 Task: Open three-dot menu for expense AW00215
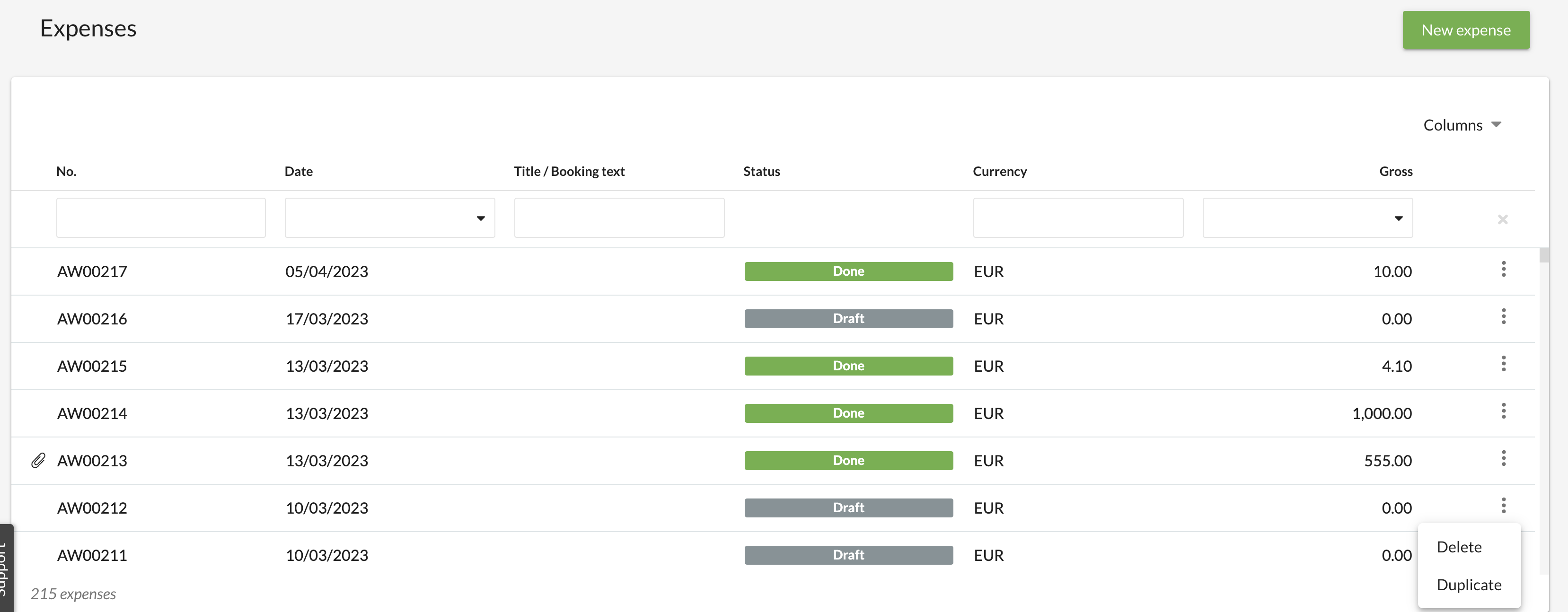coord(1503,364)
